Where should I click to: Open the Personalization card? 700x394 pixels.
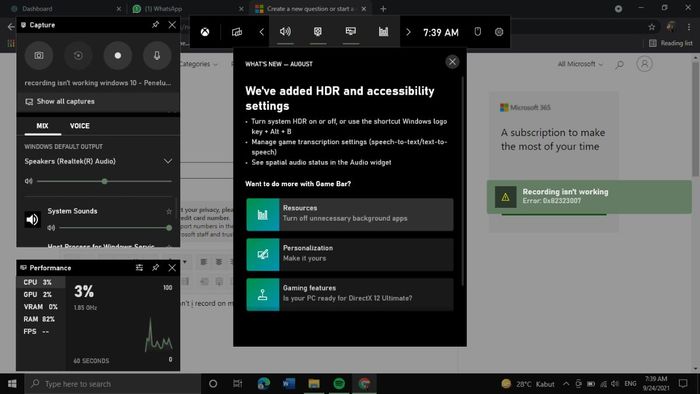350,254
